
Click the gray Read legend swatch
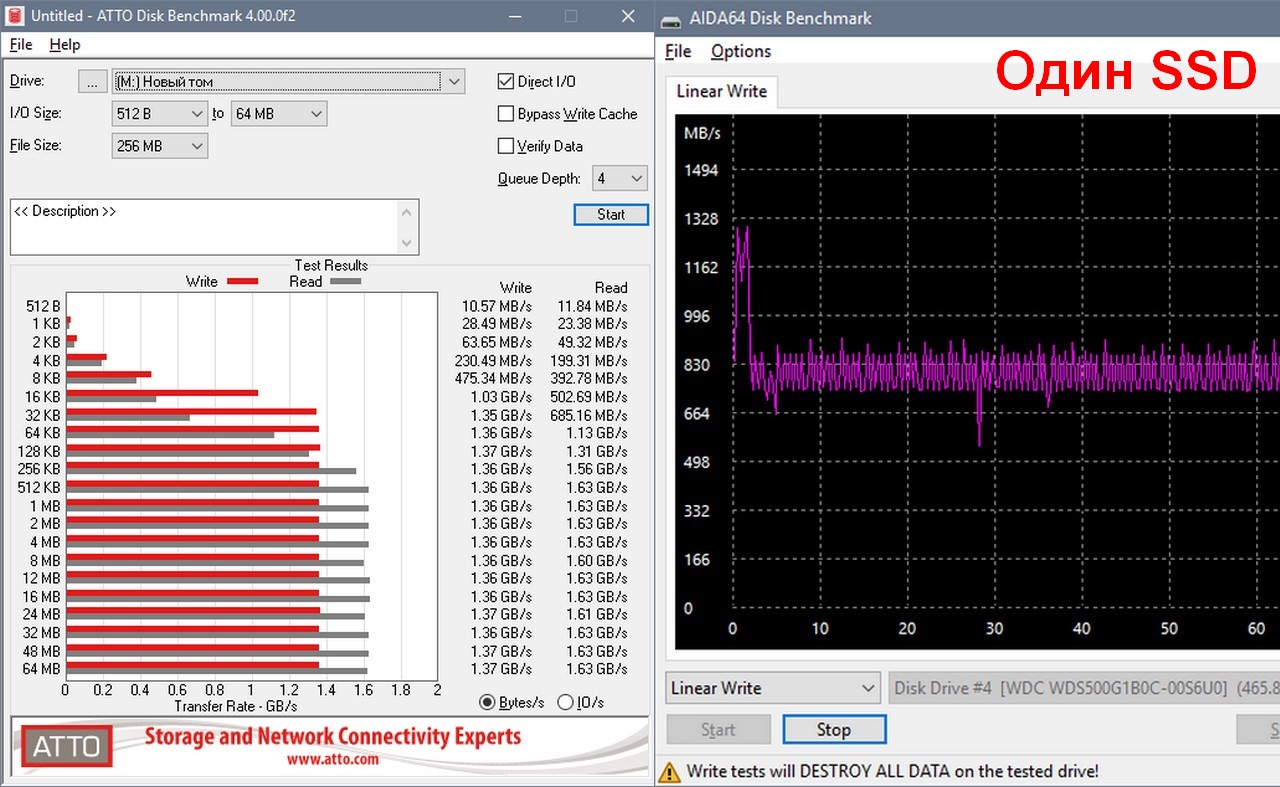pos(346,282)
